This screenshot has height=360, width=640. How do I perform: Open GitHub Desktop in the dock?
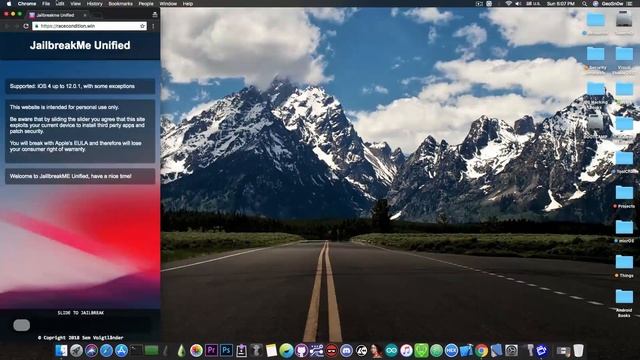point(301,351)
